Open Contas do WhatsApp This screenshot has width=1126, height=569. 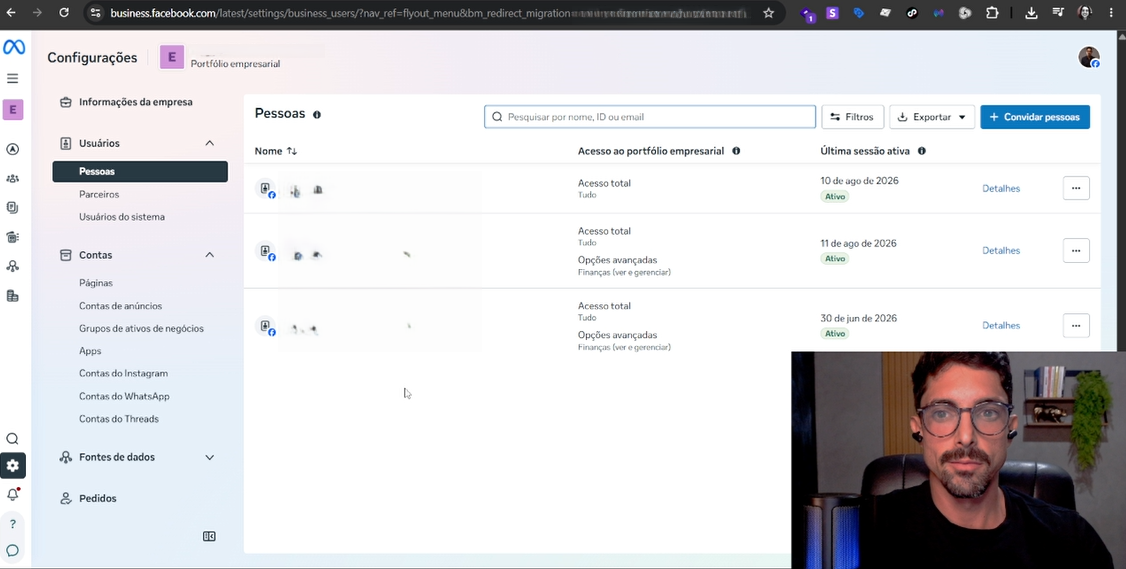point(124,396)
